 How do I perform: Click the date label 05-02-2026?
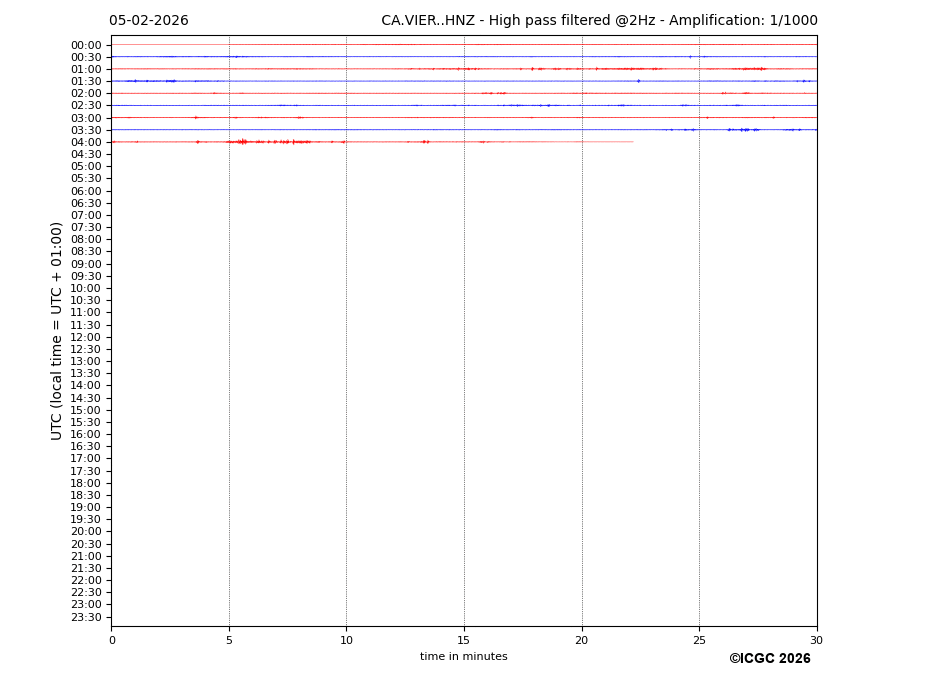(x=148, y=21)
